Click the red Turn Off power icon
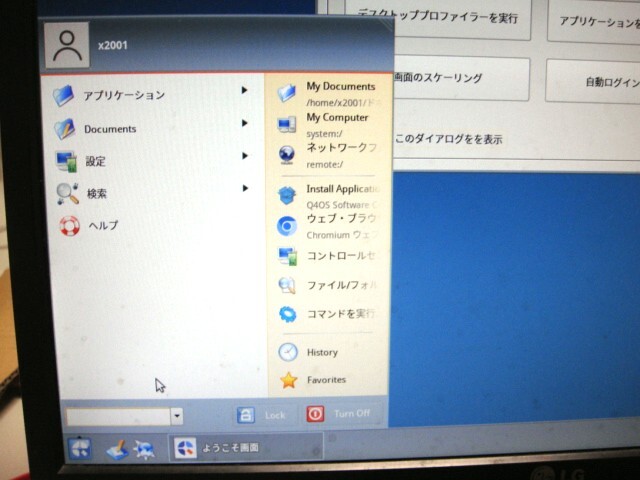Viewport: 640px width, 480px height. pyautogui.click(x=315, y=414)
